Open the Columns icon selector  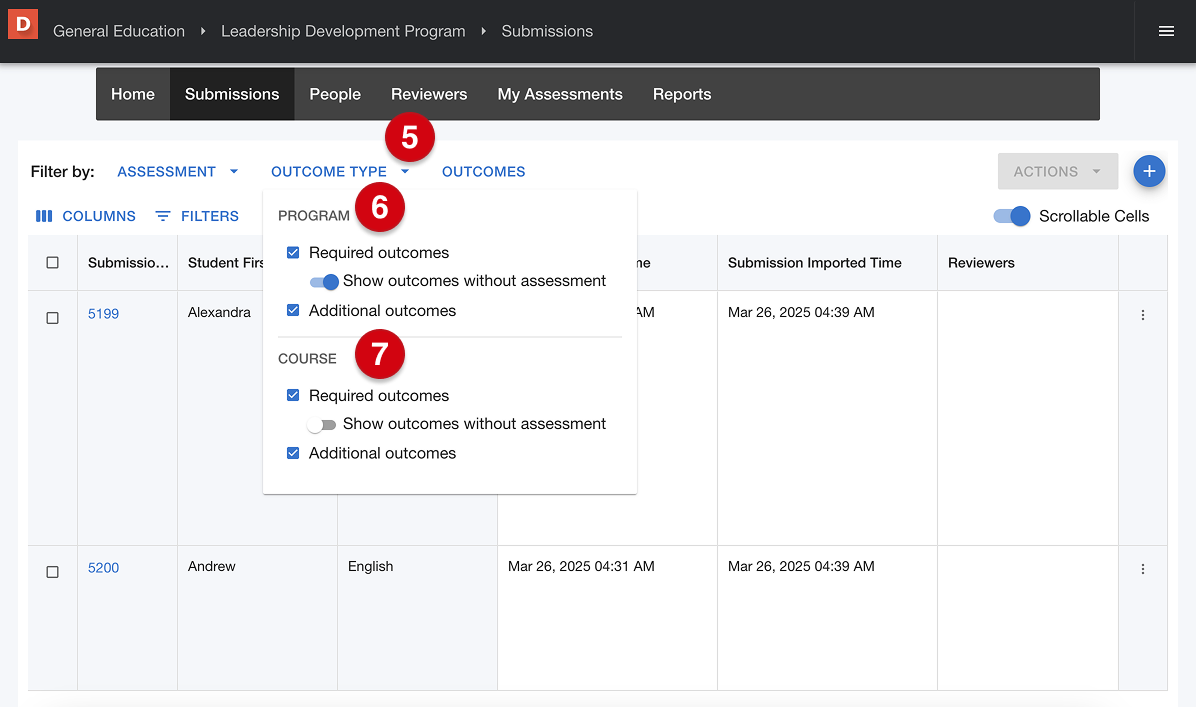44,216
